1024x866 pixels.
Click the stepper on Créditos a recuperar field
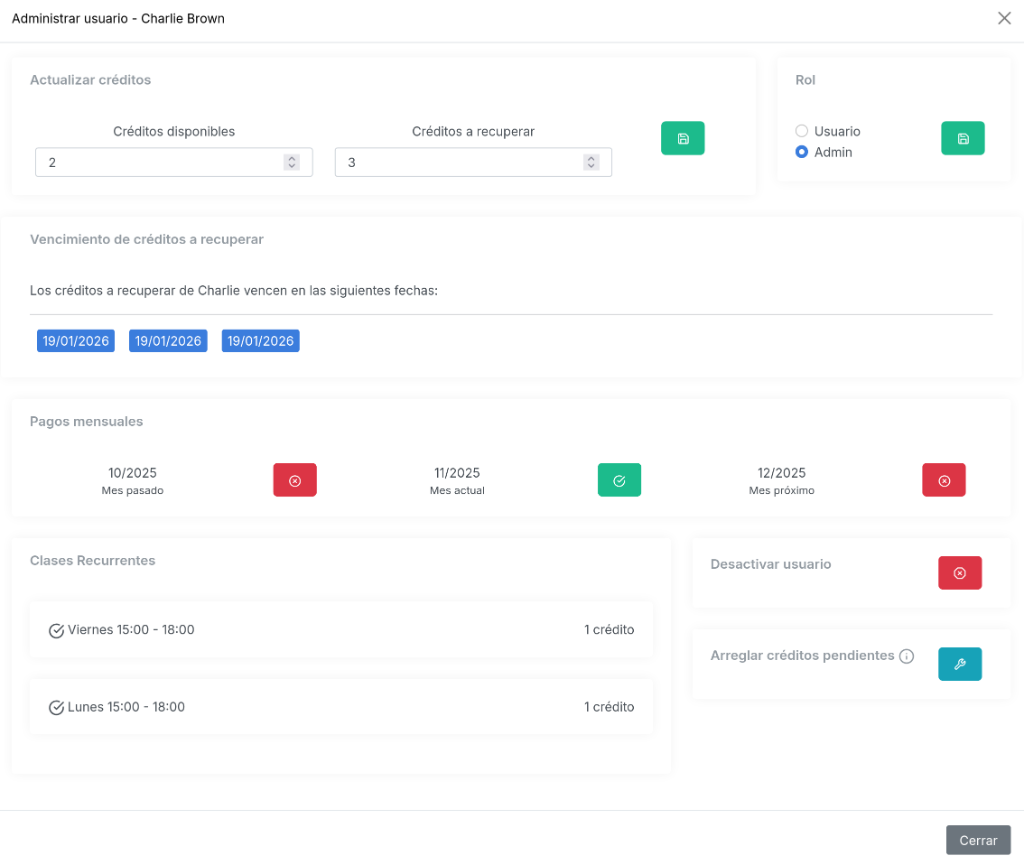click(591, 162)
